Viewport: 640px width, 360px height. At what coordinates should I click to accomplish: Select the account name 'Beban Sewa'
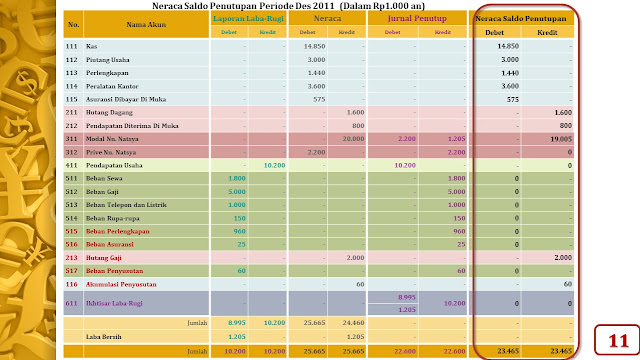104,178
